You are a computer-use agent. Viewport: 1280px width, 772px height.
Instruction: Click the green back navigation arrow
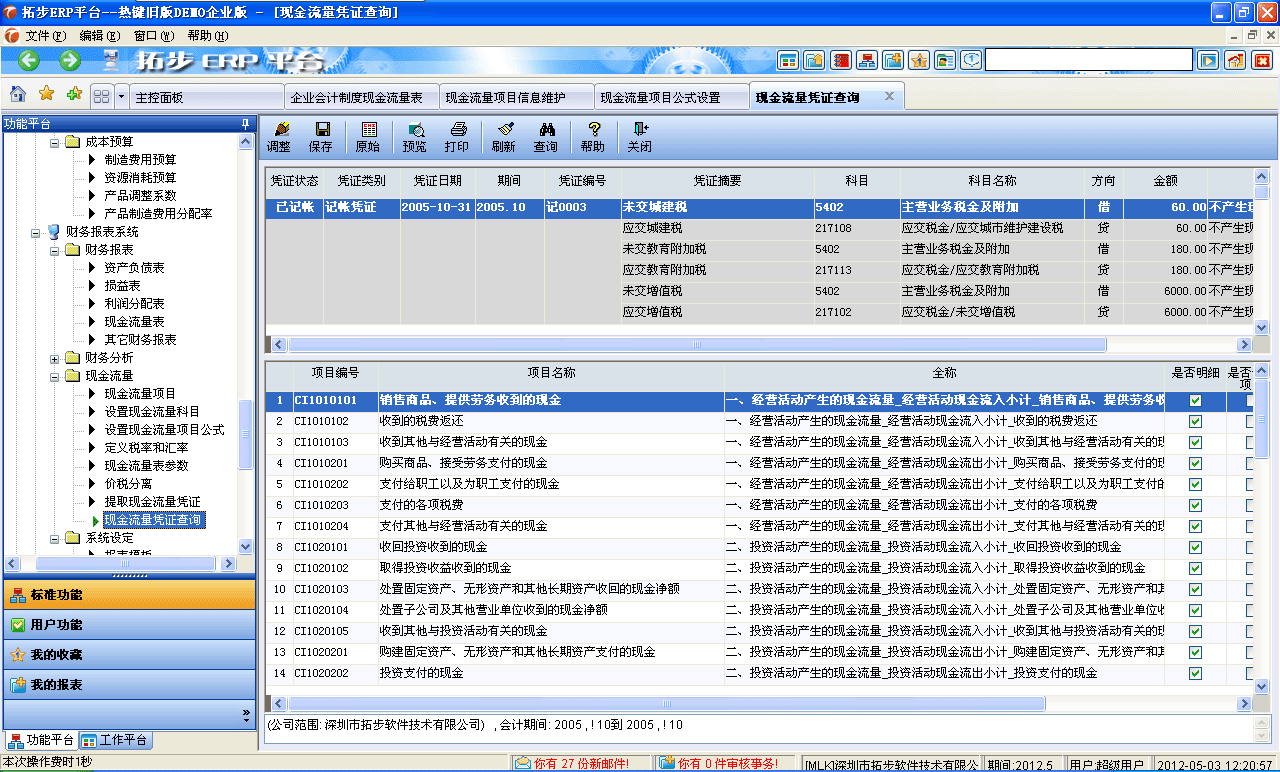point(27,60)
